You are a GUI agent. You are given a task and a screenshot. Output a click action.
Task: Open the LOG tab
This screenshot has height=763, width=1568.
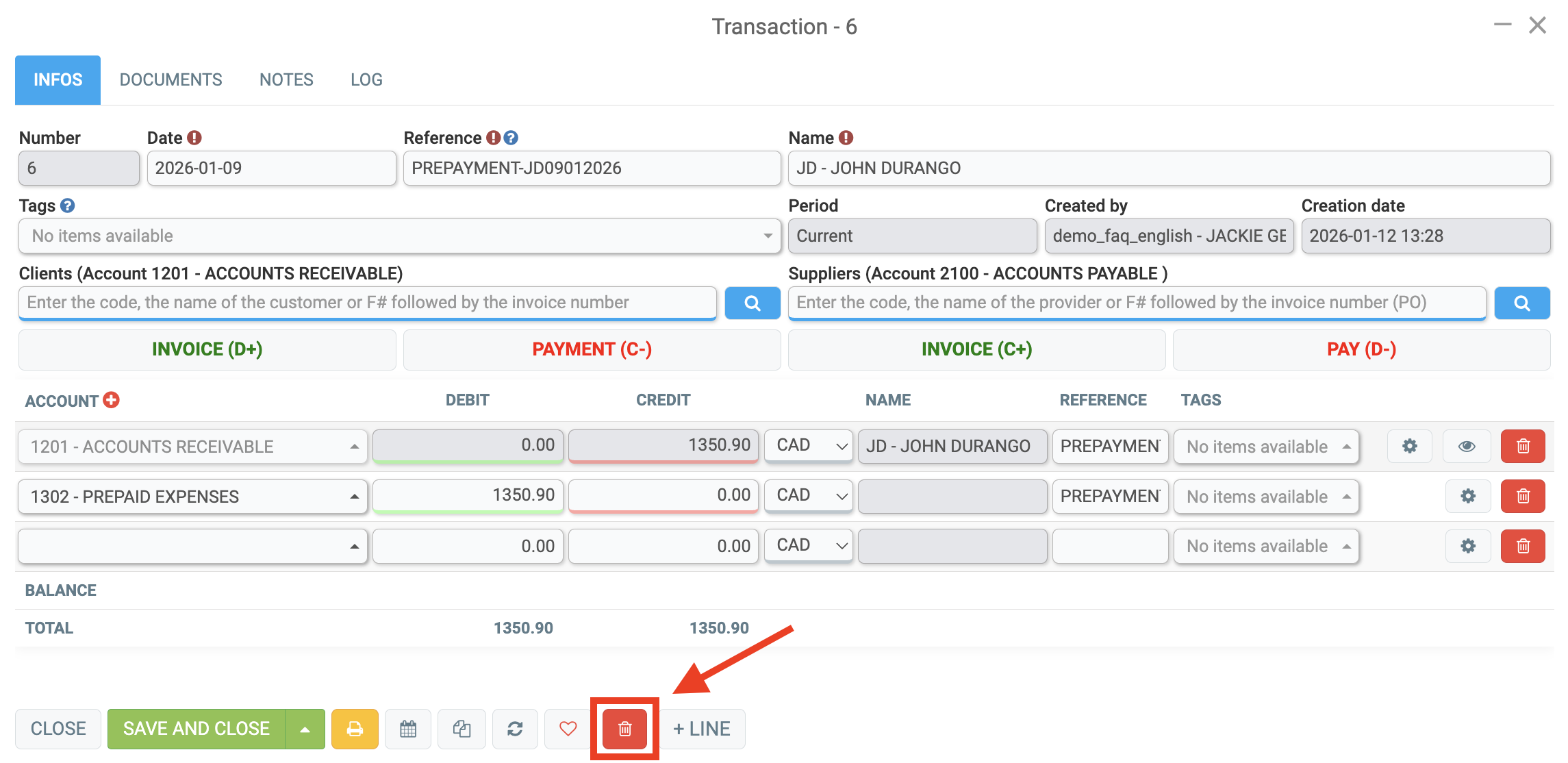pos(366,80)
